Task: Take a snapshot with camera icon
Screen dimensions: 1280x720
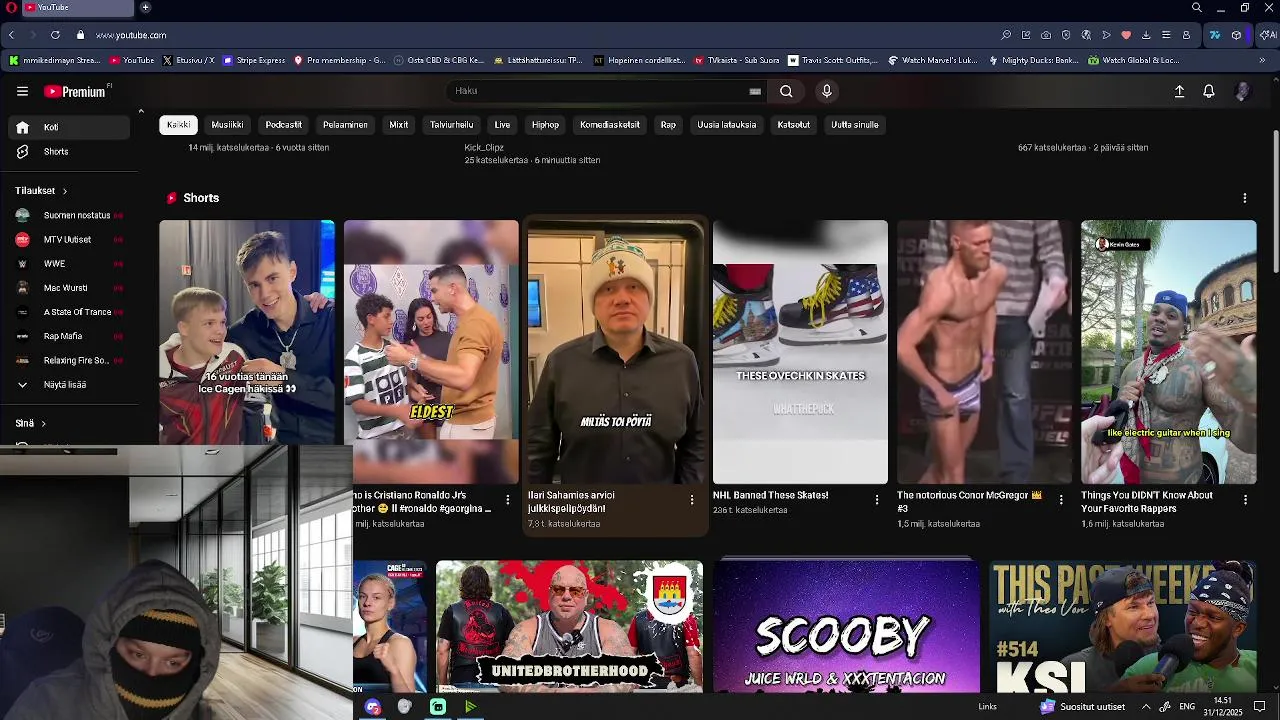Action: click(1046, 35)
